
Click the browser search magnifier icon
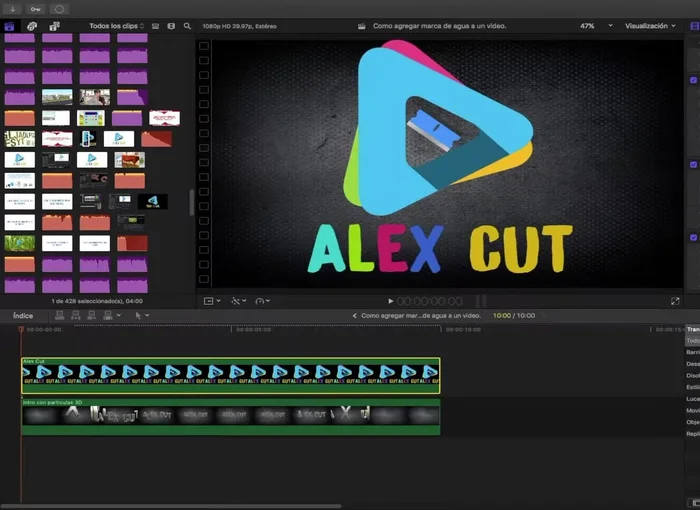click(x=187, y=26)
